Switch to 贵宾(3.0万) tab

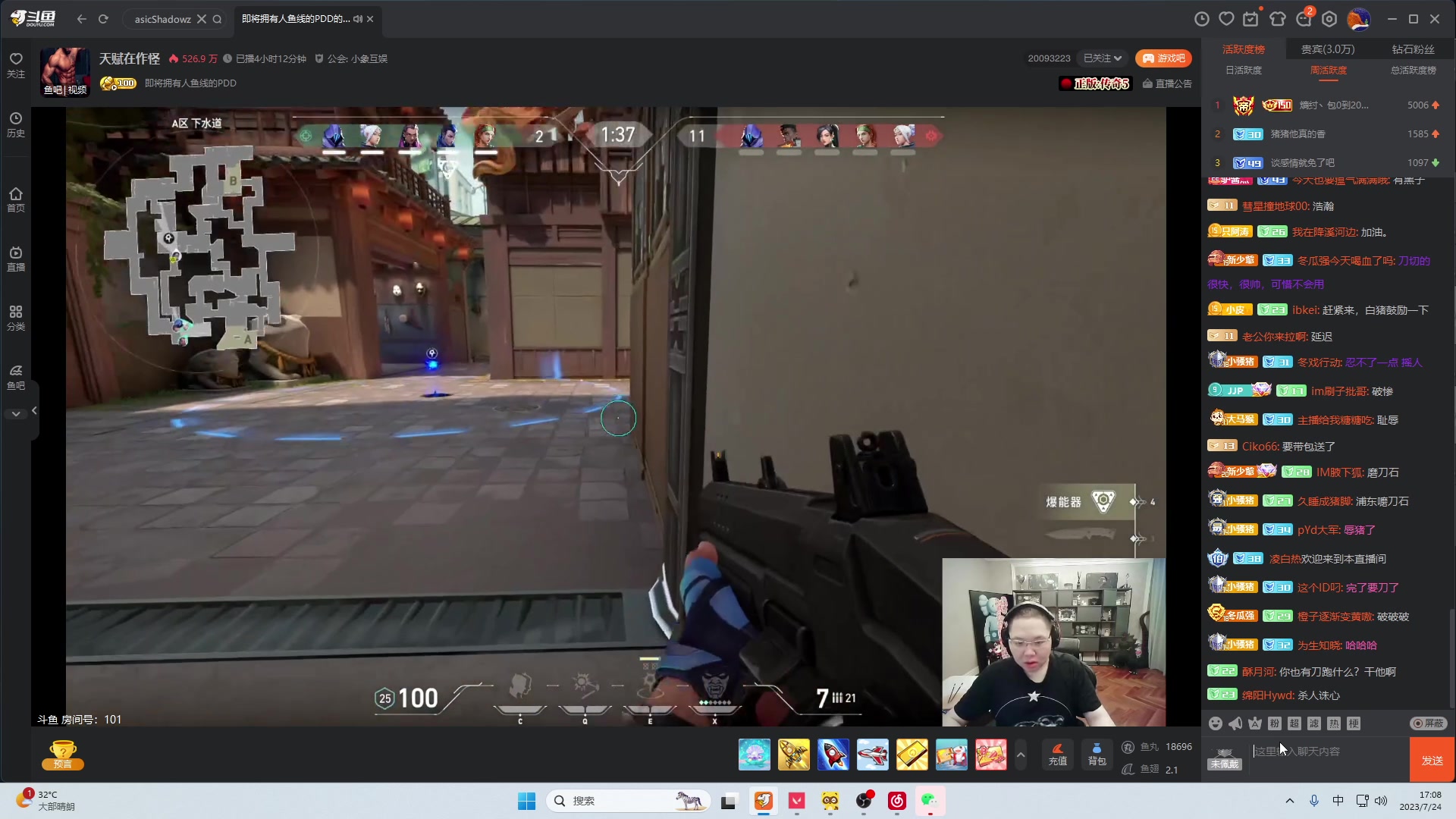[1327, 49]
